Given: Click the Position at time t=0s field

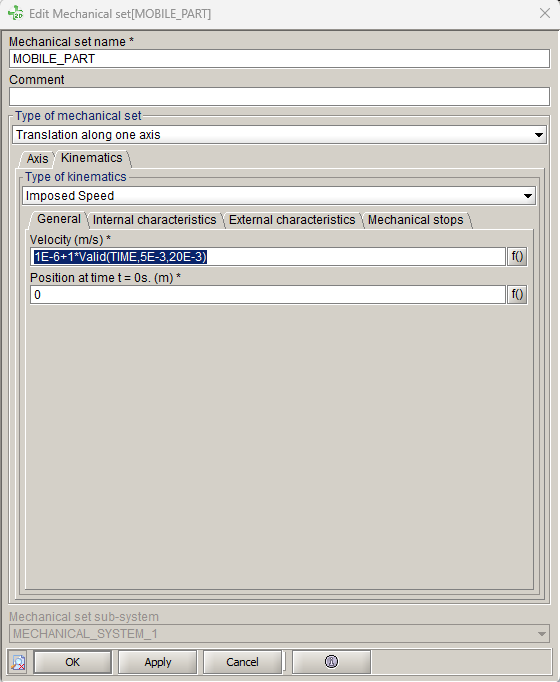Looking at the screenshot, I should click(268, 294).
